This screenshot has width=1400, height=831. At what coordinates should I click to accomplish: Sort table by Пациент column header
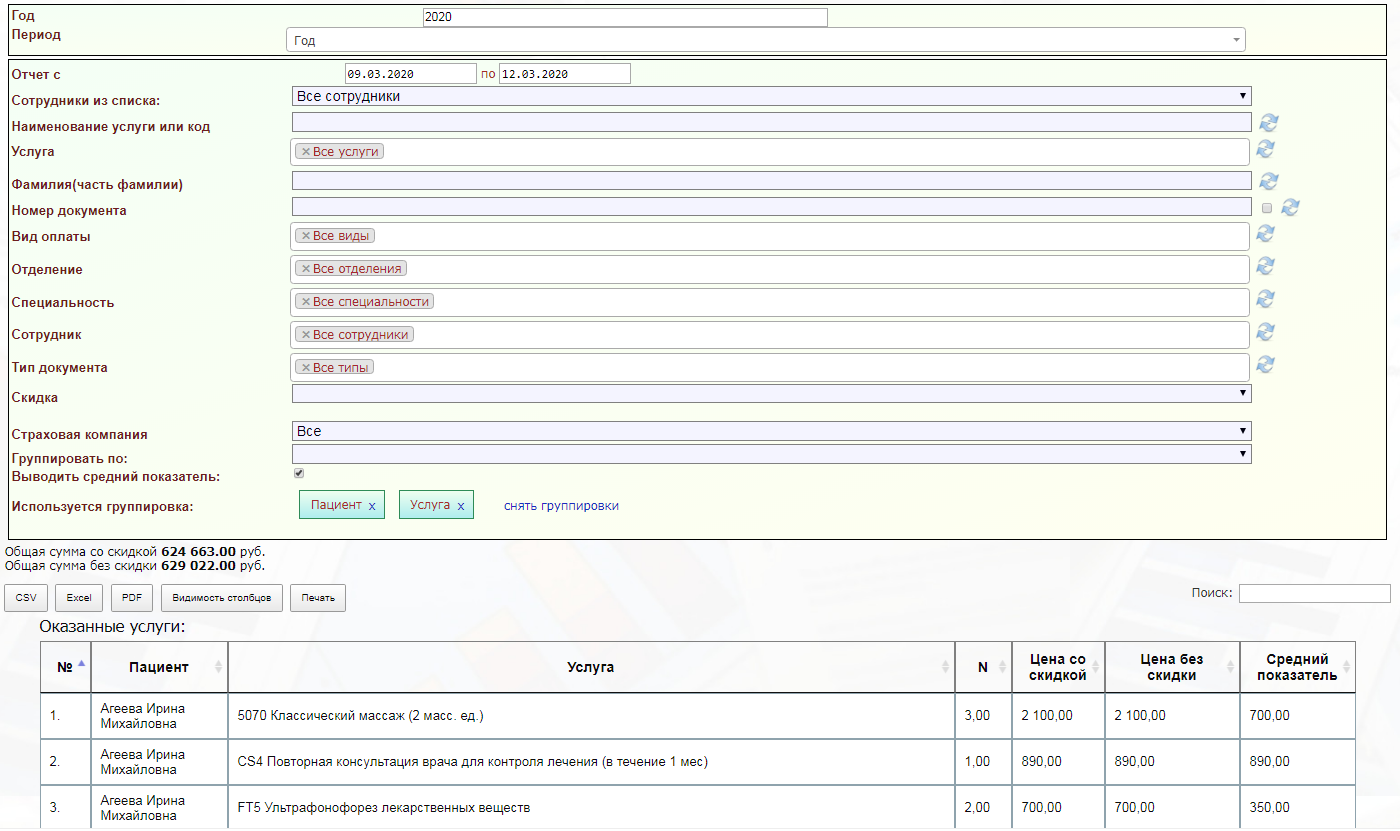click(159, 667)
